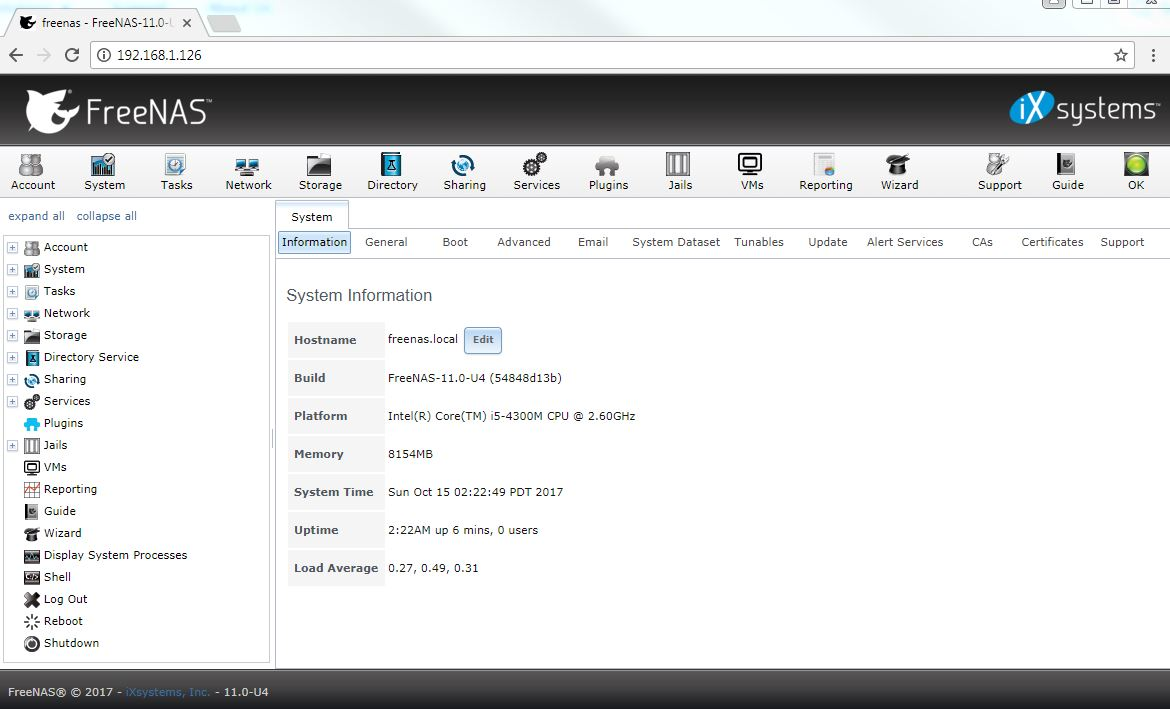The height and width of the screenshot is (709, 1170).
Task: Select Display System Processes in the sidebar
Action: pos(115,555)
